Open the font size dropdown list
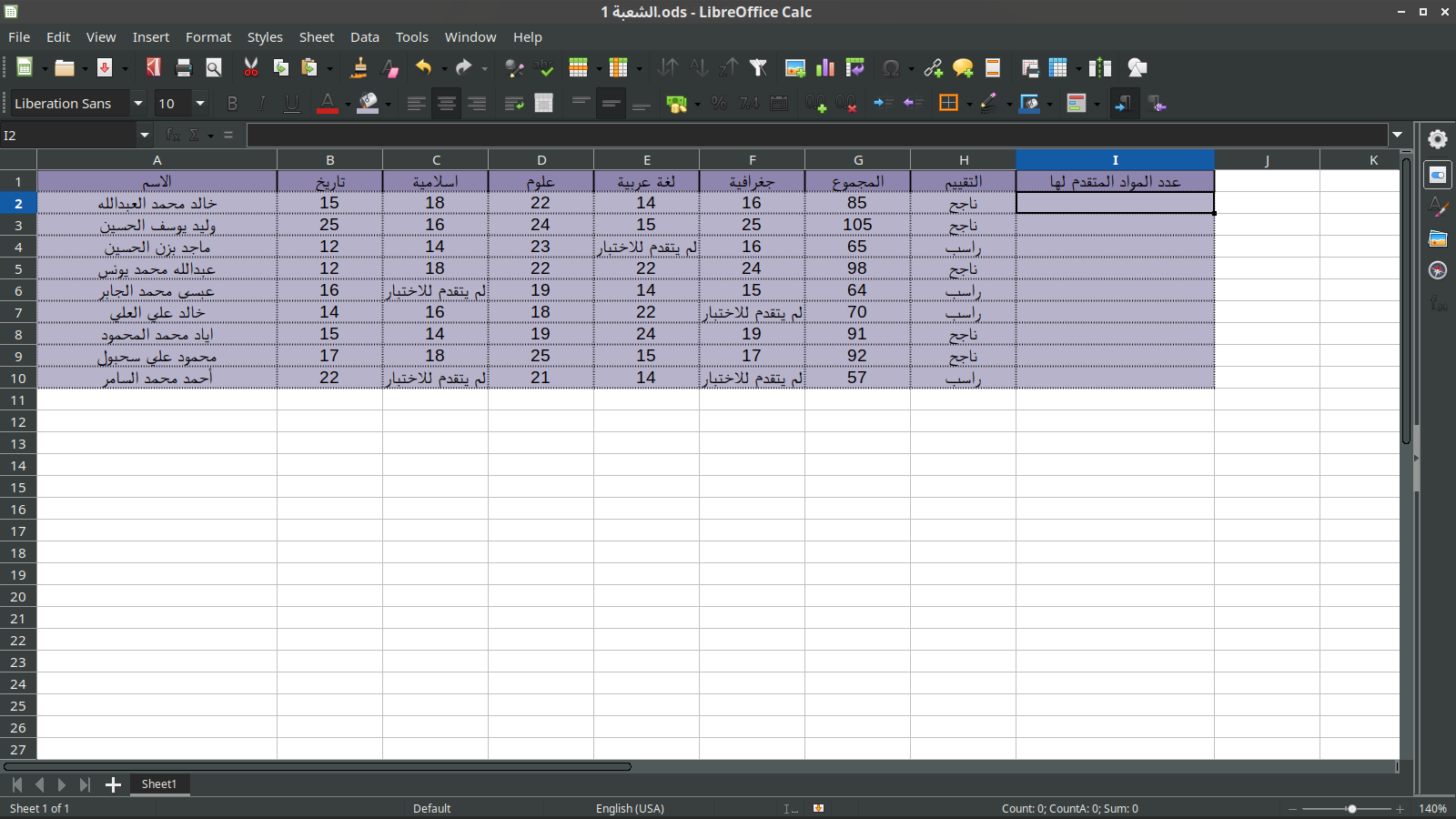1456x819 pixels. (x=200, y=104)
